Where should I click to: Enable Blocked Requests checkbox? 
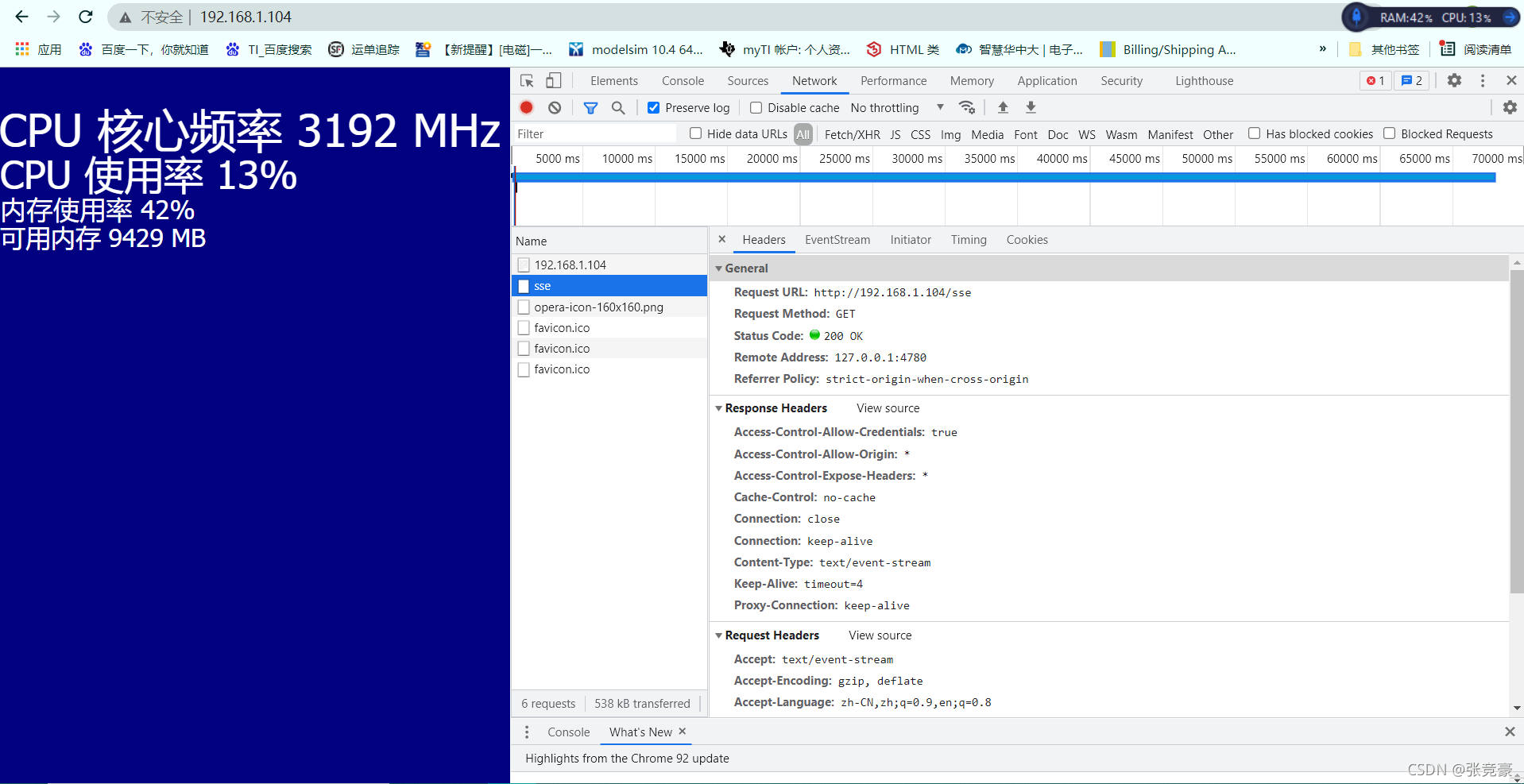[x=1389, y=133]
